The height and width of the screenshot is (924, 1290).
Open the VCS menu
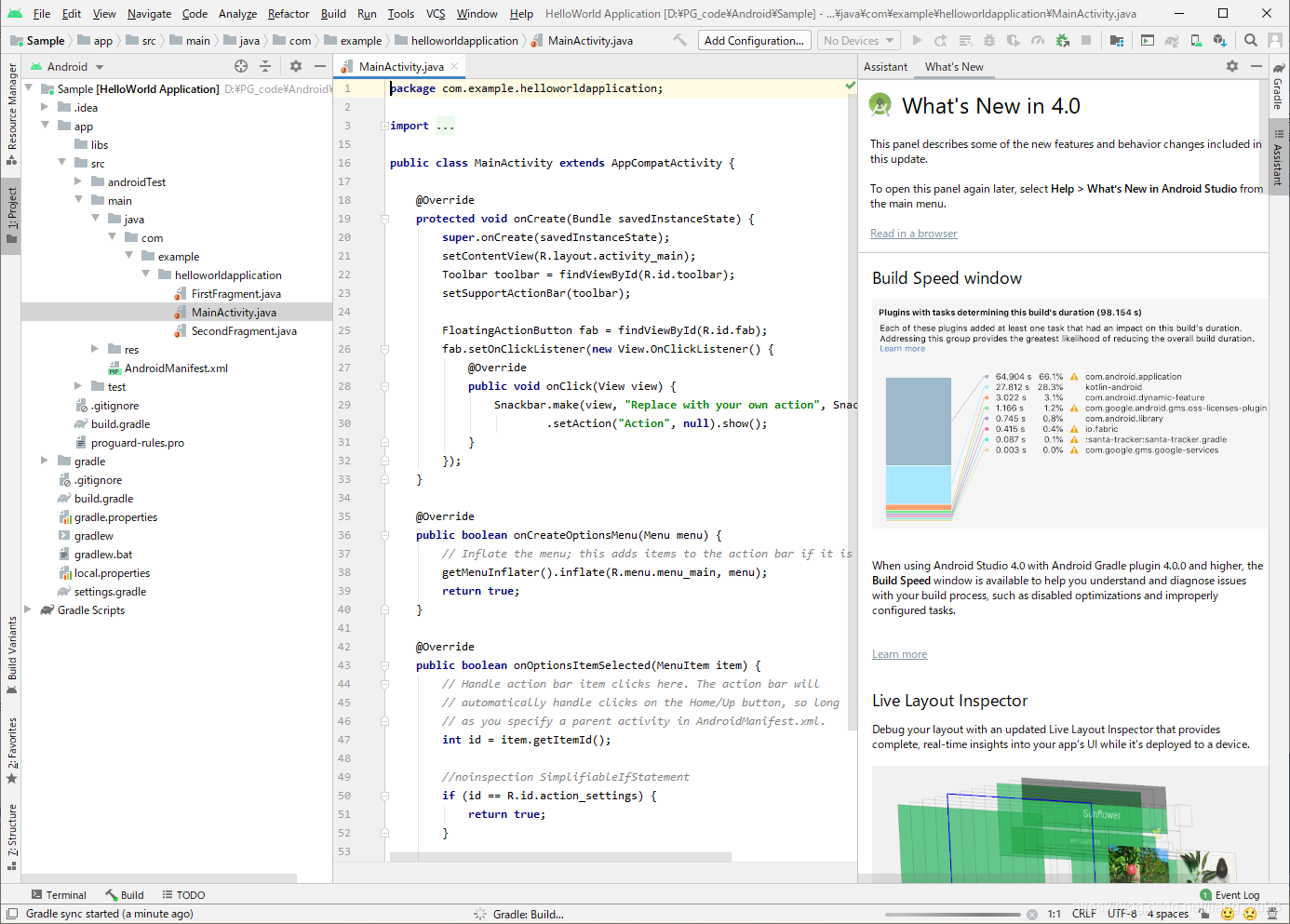tap(436, 14)
